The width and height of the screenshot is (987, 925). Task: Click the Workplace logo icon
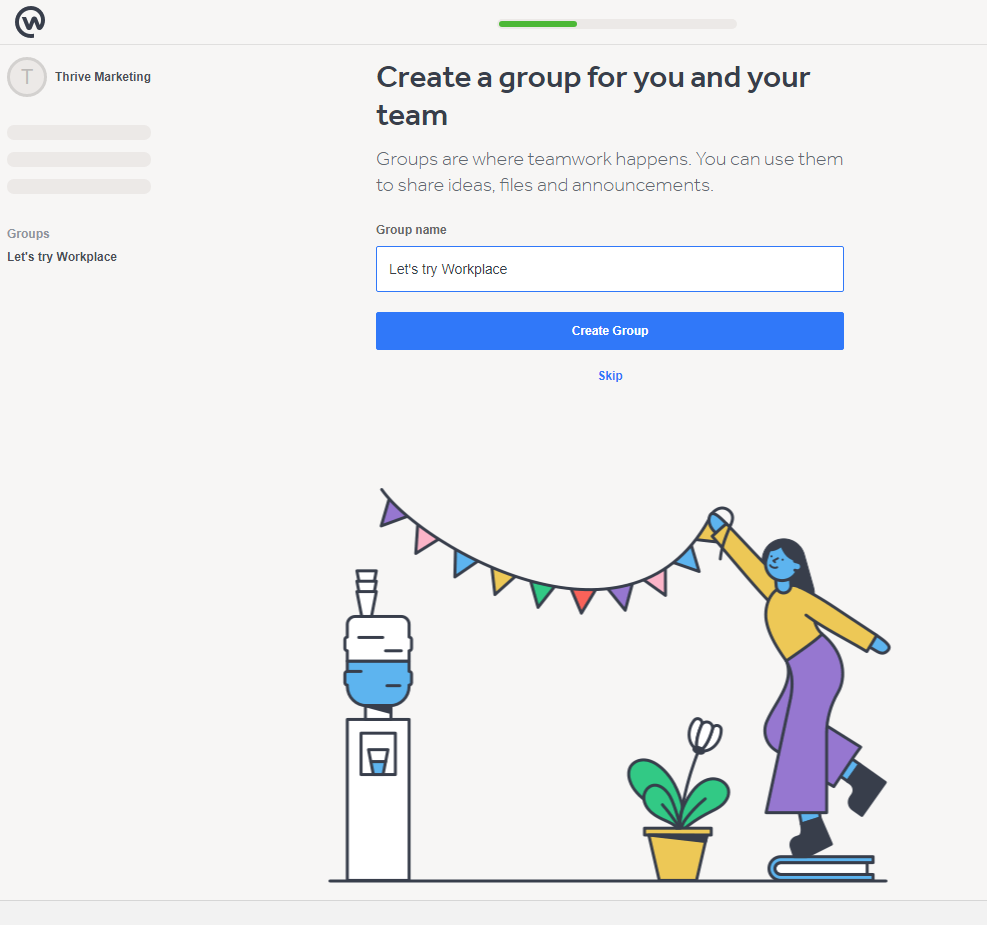(30, 22)
